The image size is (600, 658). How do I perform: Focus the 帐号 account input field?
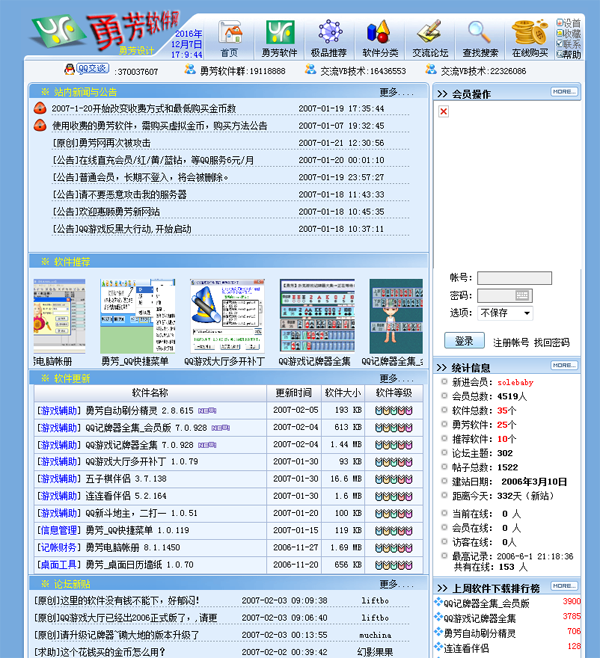[x=514, y=278]
